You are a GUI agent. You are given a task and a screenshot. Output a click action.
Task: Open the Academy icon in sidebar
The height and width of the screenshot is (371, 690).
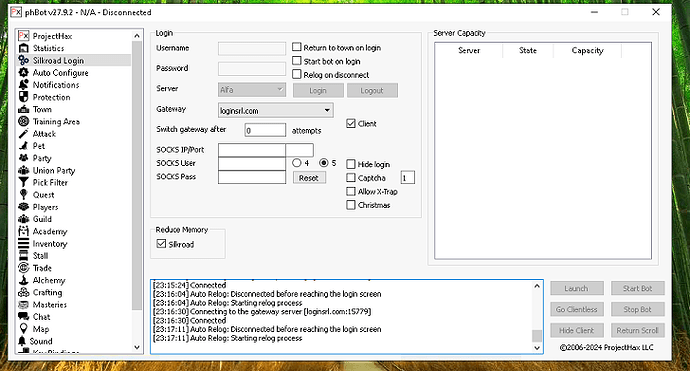(x=23, y=231)
